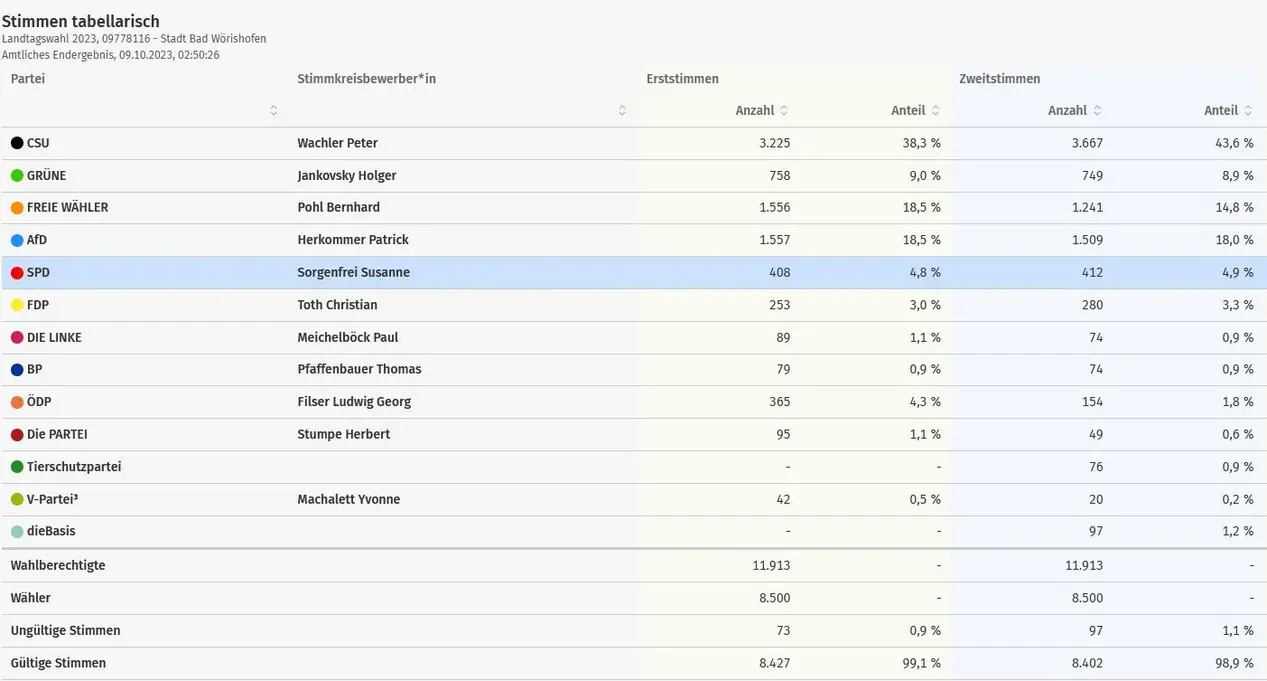
Task: Click the dark blue BP color dot
Action: (17, 370)
